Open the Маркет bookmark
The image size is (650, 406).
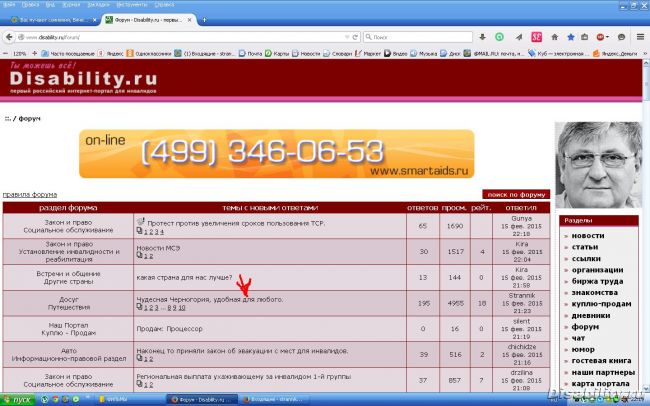tap(368, 53)
